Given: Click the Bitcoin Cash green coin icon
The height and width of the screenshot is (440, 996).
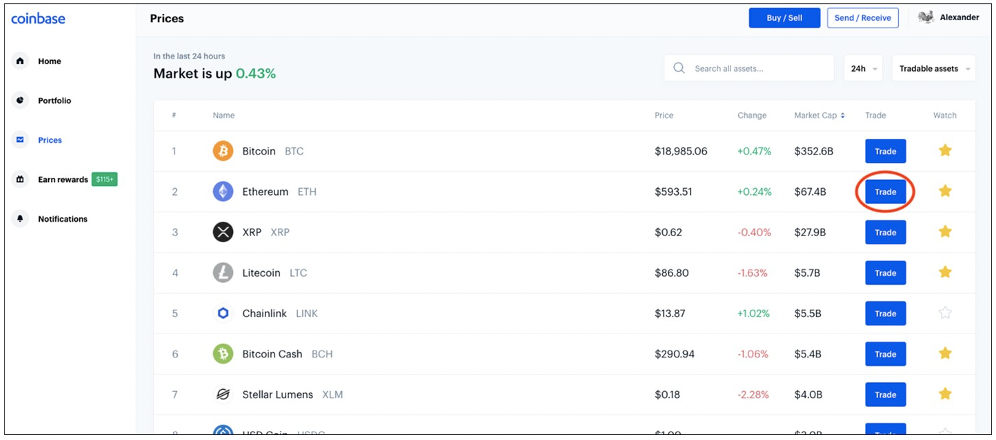Looking at the screenshot, I should [223, 354].
